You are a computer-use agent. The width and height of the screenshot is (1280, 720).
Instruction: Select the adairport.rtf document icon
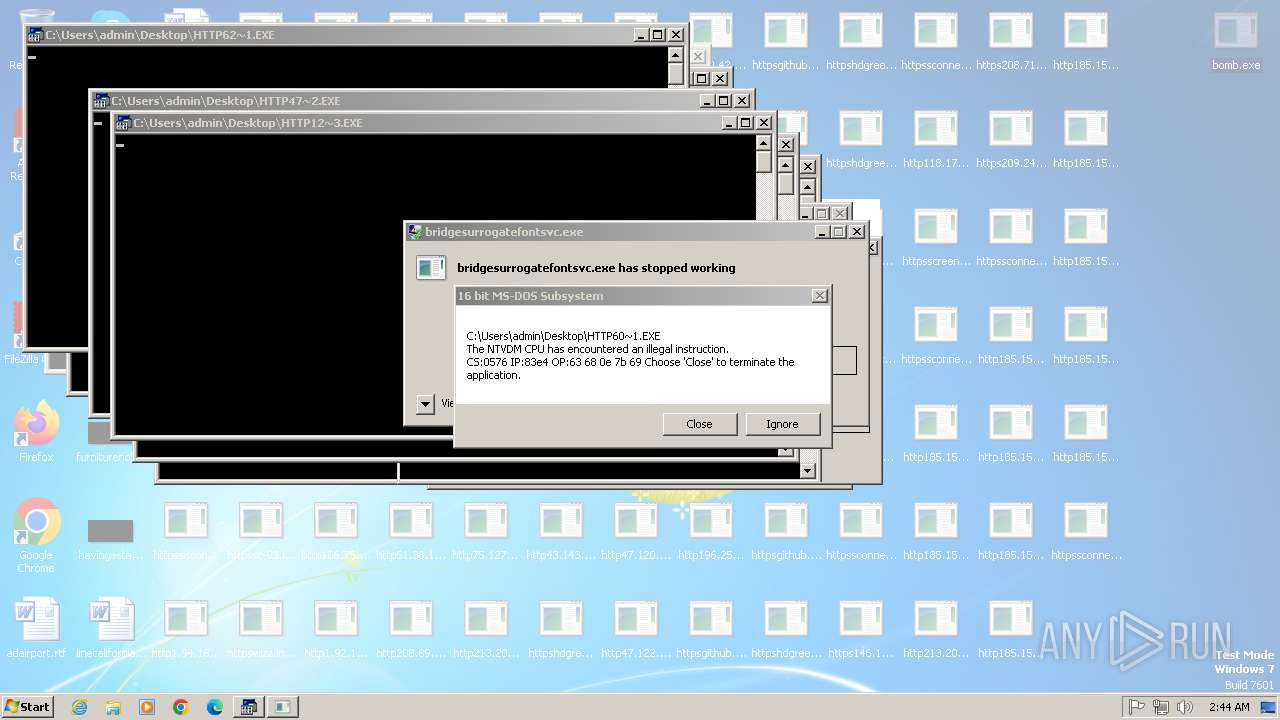click(36, 628)
